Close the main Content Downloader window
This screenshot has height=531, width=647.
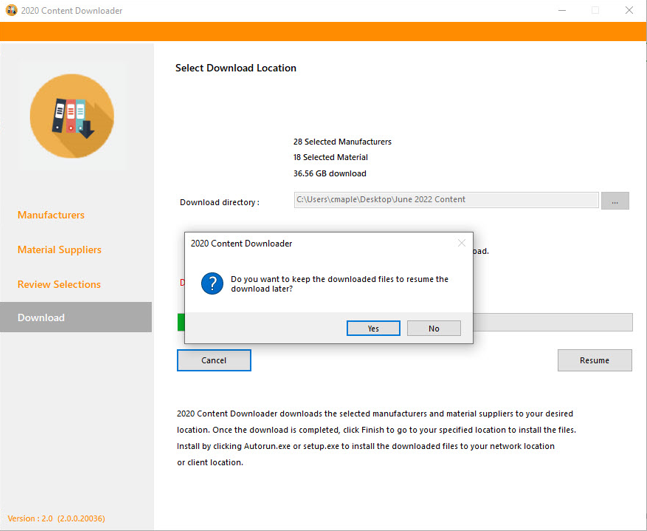click(629, 10)
